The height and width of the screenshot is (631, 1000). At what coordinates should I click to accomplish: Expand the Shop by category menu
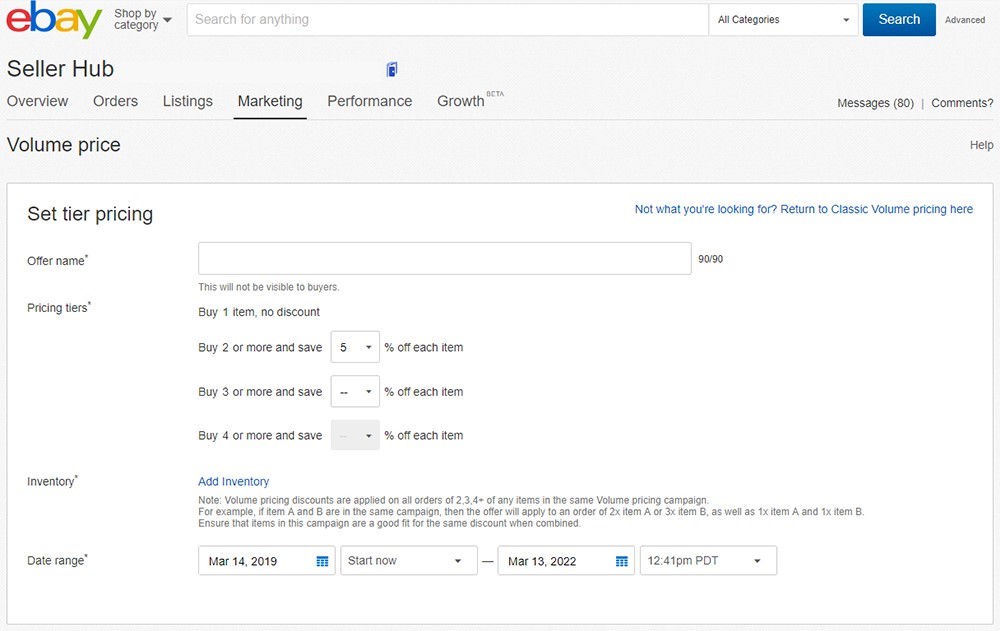click(142, 20)
